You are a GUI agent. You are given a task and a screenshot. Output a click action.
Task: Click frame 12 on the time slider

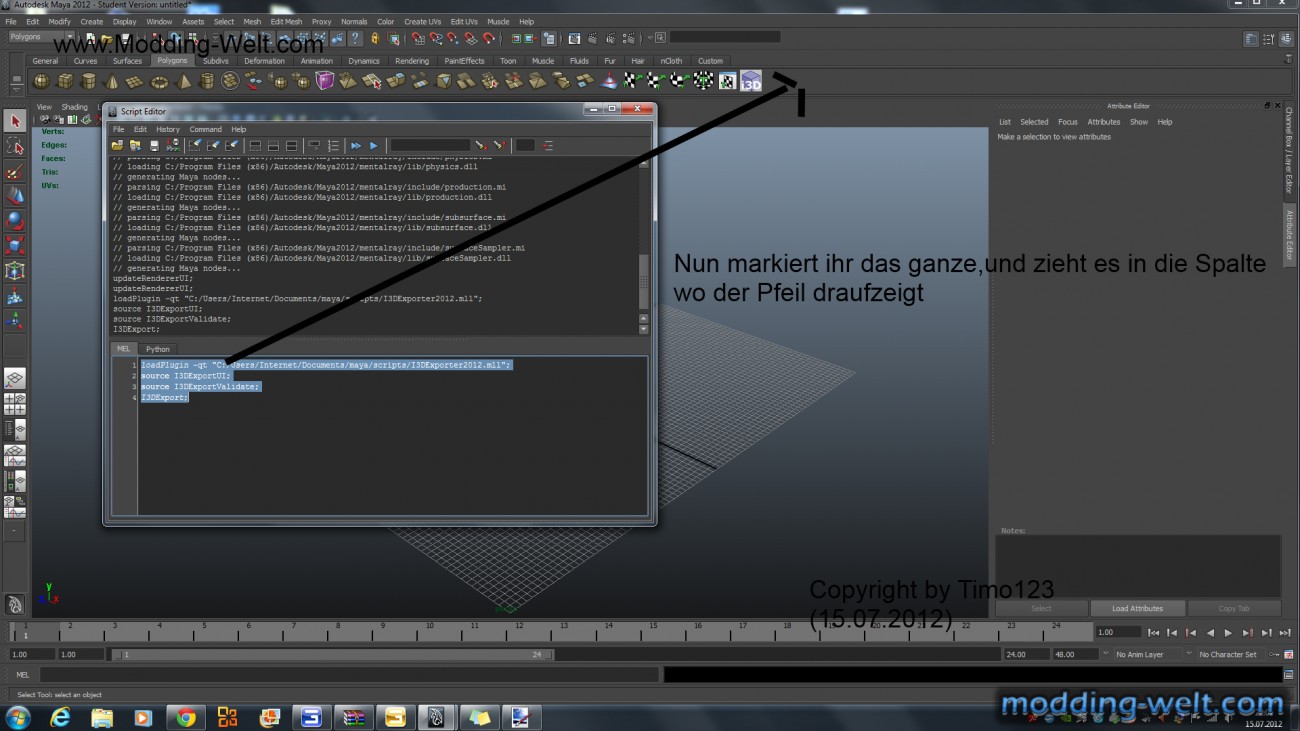click(x=518, y=631)
